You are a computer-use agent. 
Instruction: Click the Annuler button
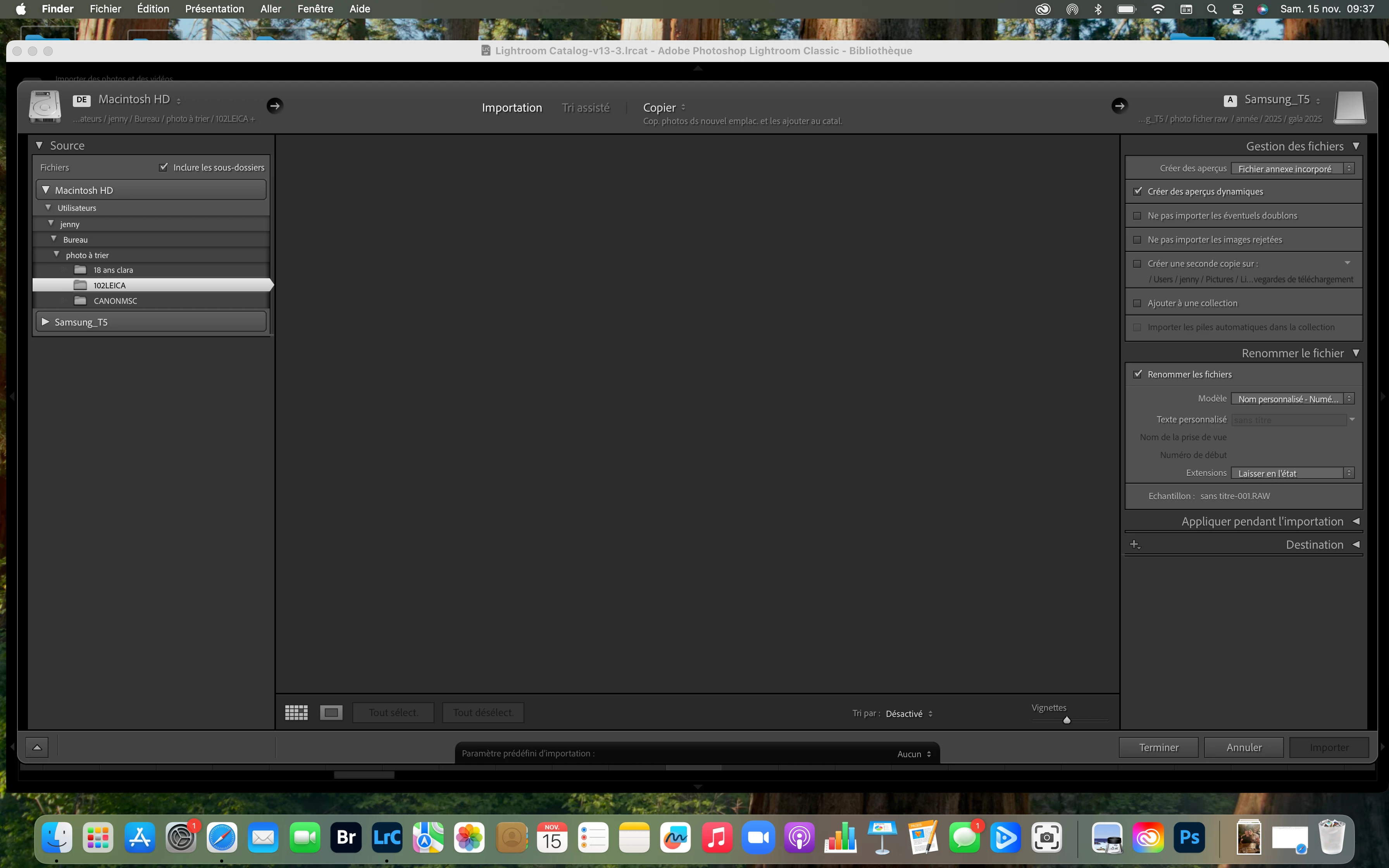tap(1243, 747)
